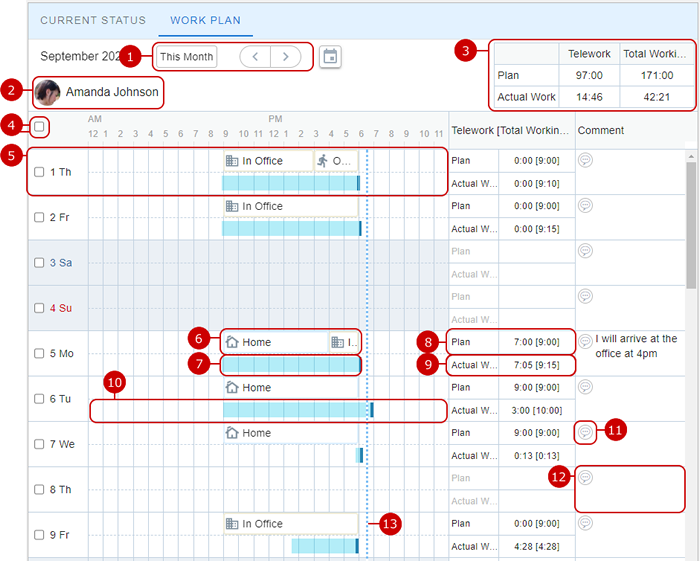Image resolution: width=700 pixels, height=561 pixels.
Task: Open comment bubble for 1 Th
Action: click(x=585, y=160)
